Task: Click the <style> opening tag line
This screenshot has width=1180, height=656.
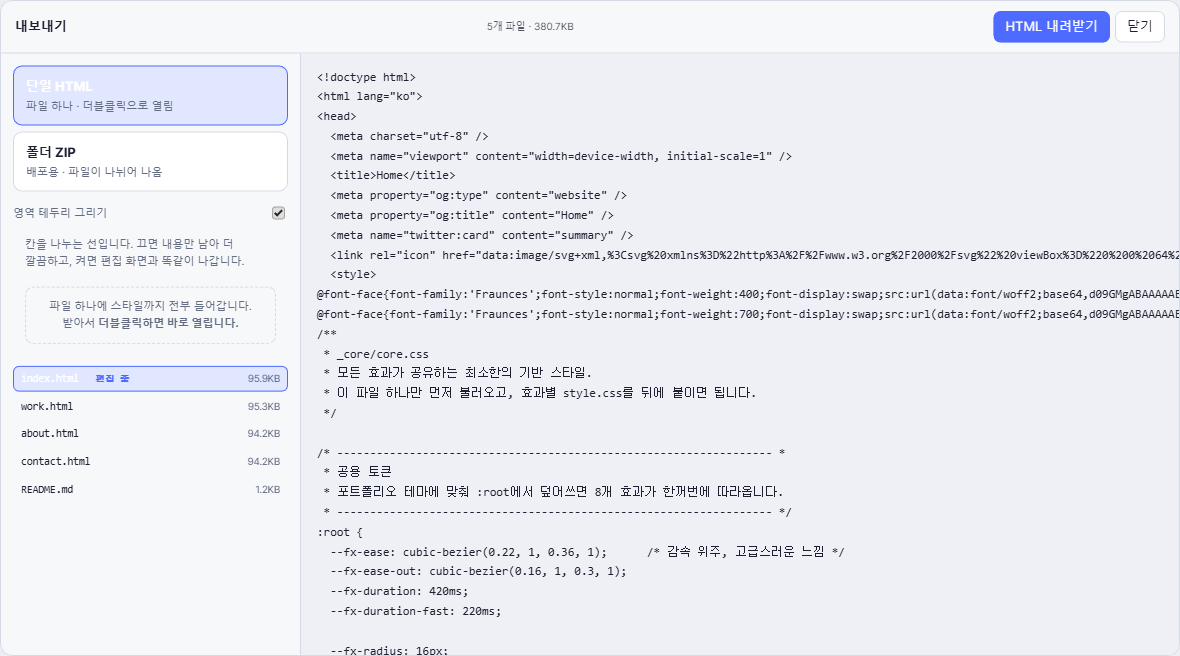Action: click(353, 275)
